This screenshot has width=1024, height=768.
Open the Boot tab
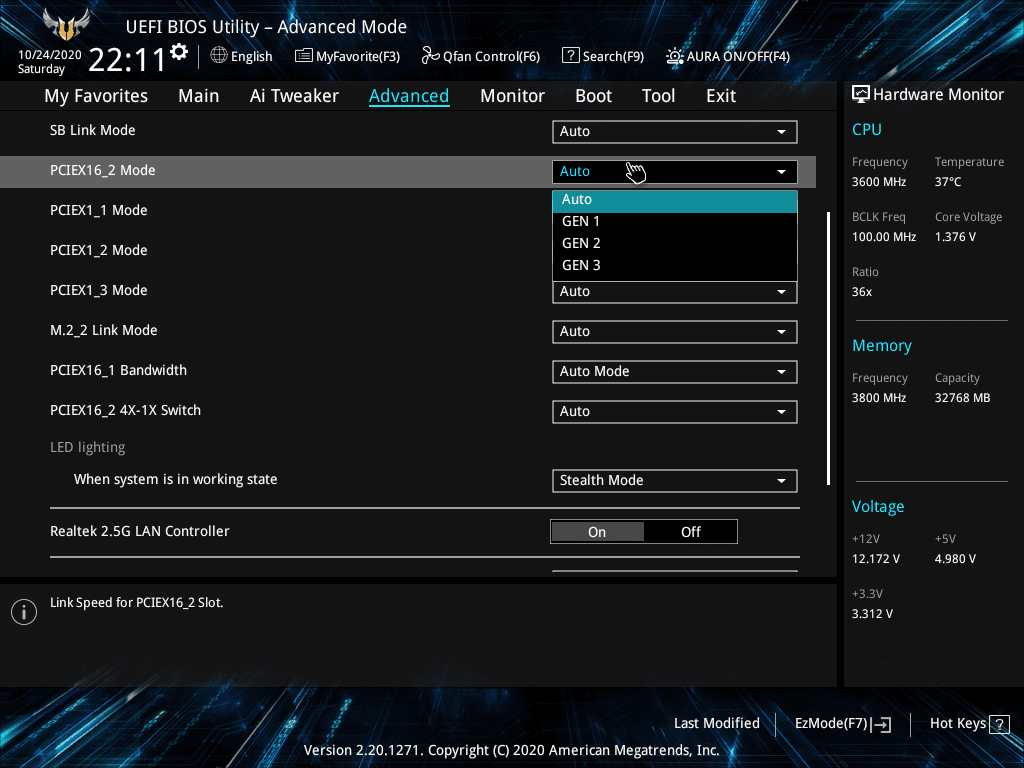click(x=593, y=96)
